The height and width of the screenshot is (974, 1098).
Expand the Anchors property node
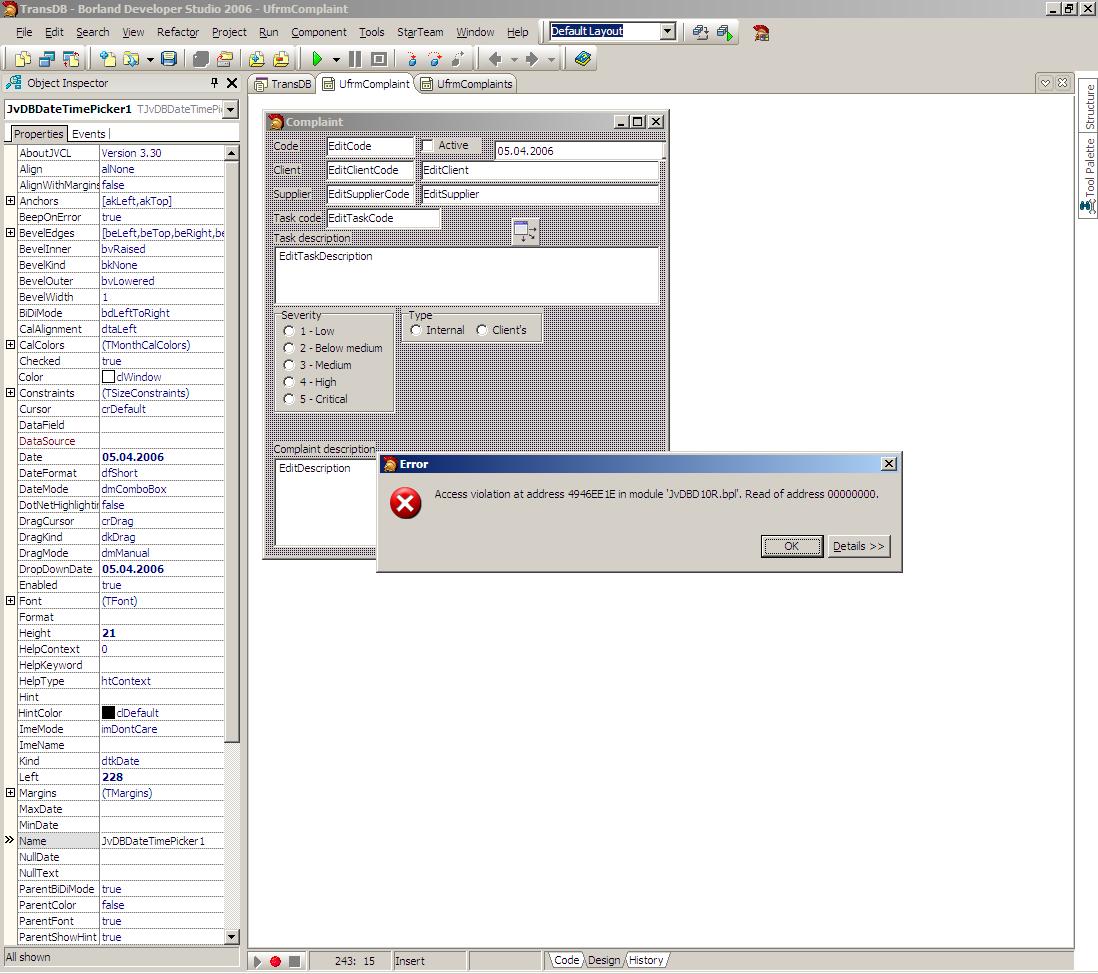(10, 201)
